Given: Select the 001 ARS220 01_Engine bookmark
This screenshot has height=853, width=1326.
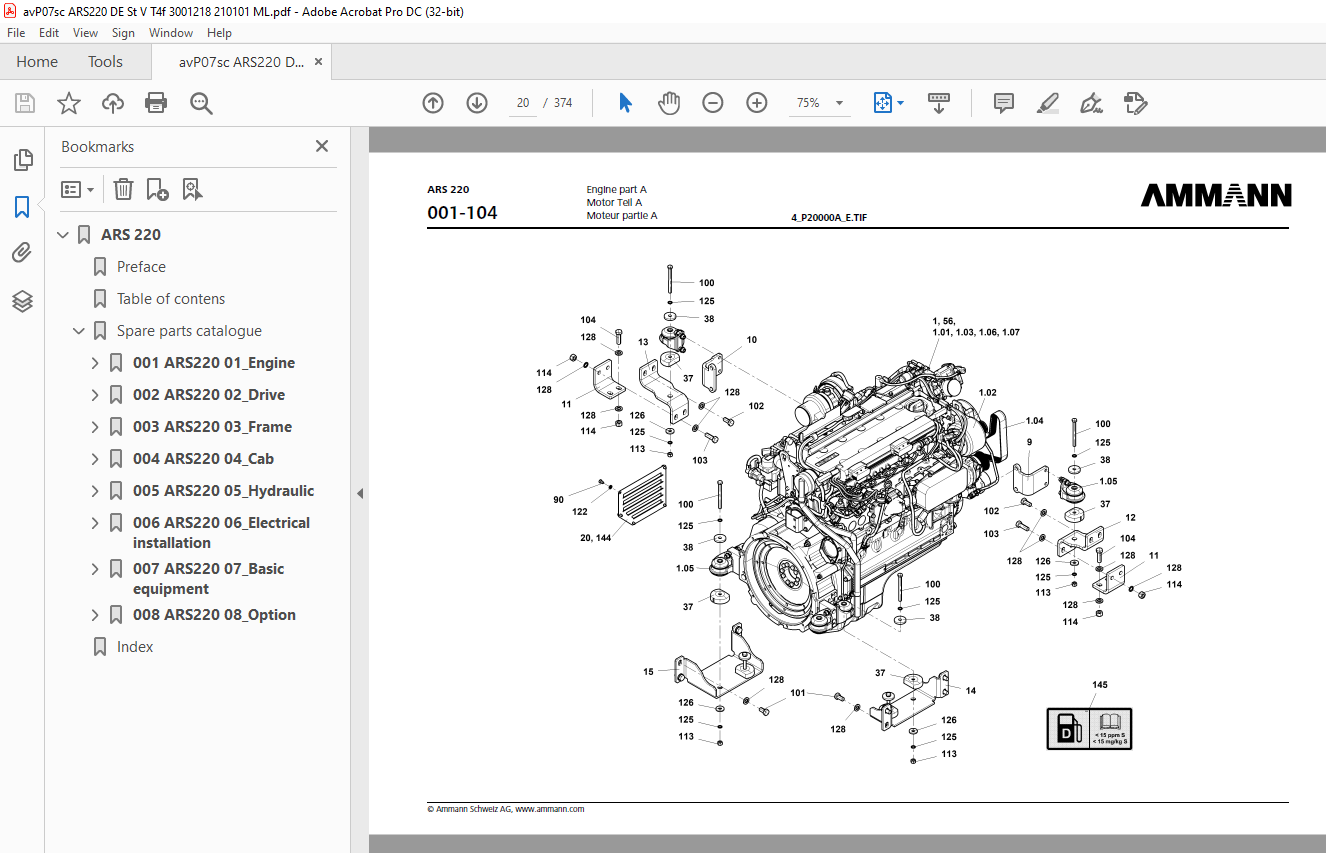Looking at the screenshot, I should click(214, 363).
